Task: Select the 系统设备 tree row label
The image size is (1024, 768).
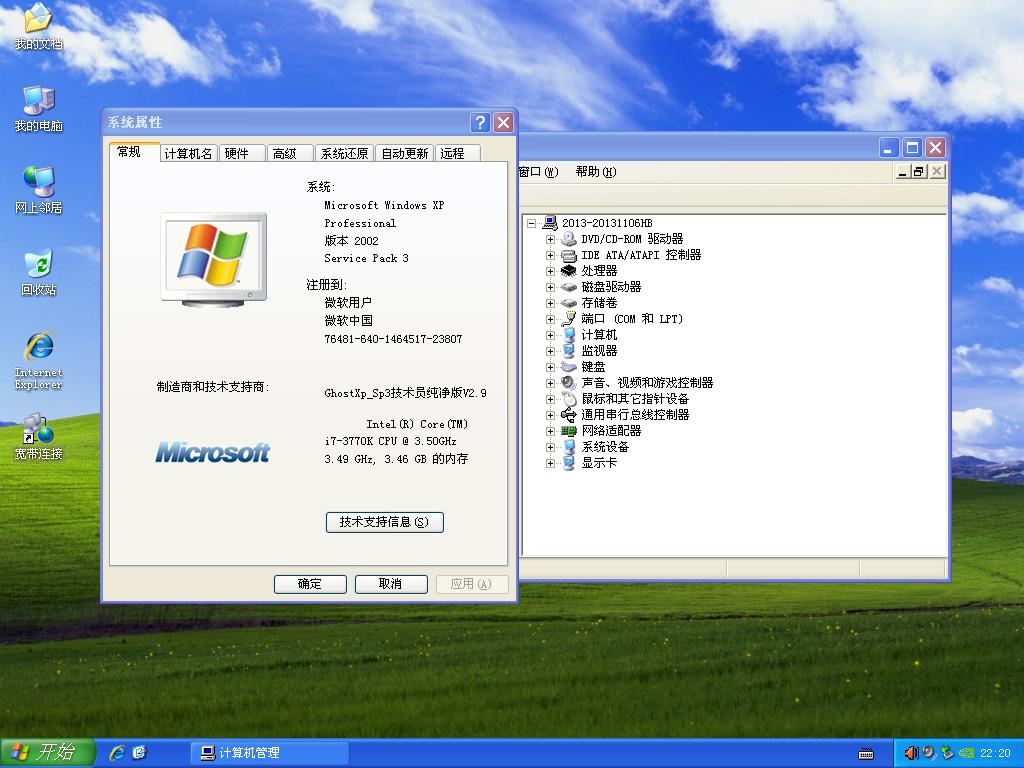Action: coord(605,447)
